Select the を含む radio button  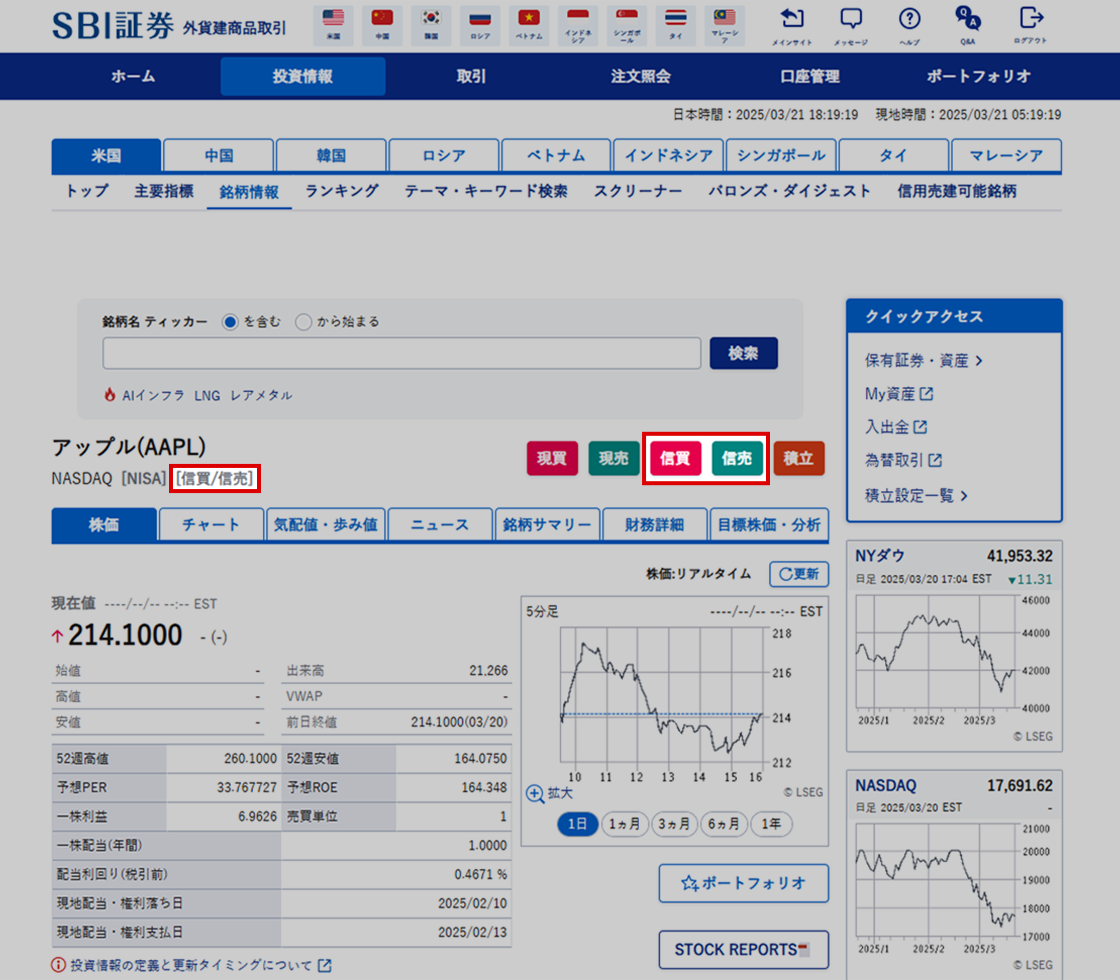pyautogui.click(x=230, y=322)
